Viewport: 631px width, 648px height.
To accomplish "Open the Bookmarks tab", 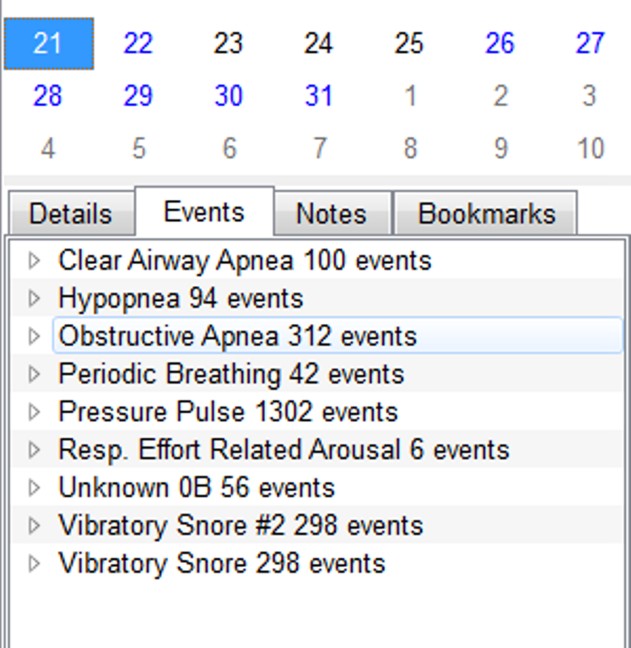I will point(486,214).
